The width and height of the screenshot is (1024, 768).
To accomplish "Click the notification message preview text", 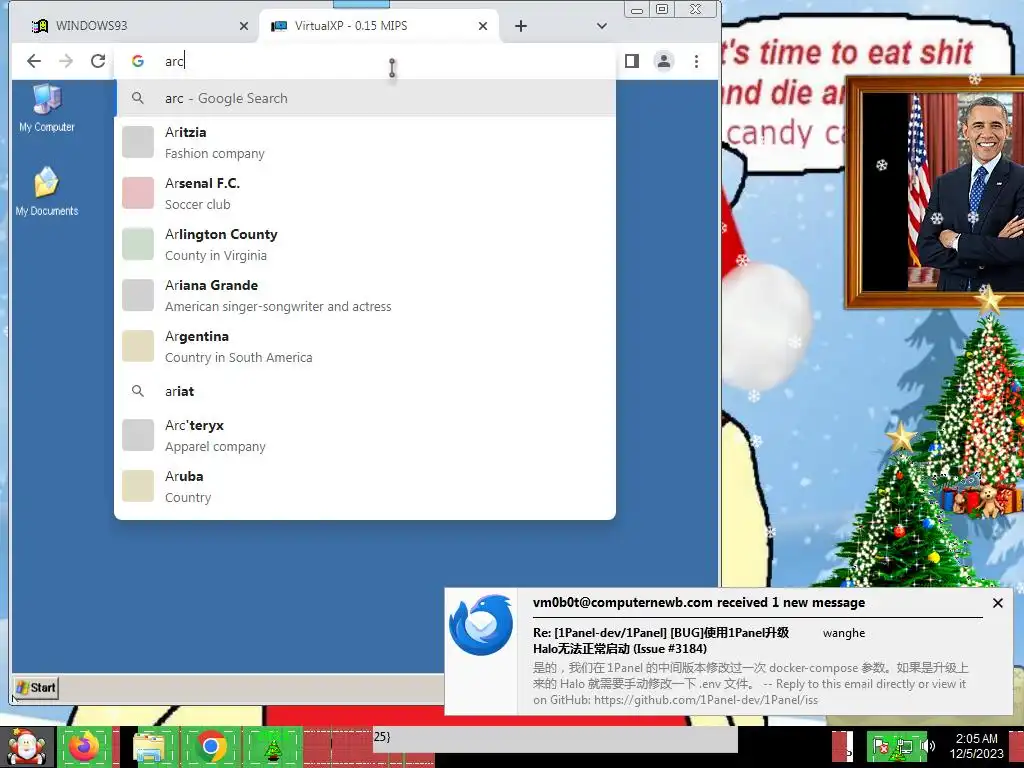I will (750, 684).
